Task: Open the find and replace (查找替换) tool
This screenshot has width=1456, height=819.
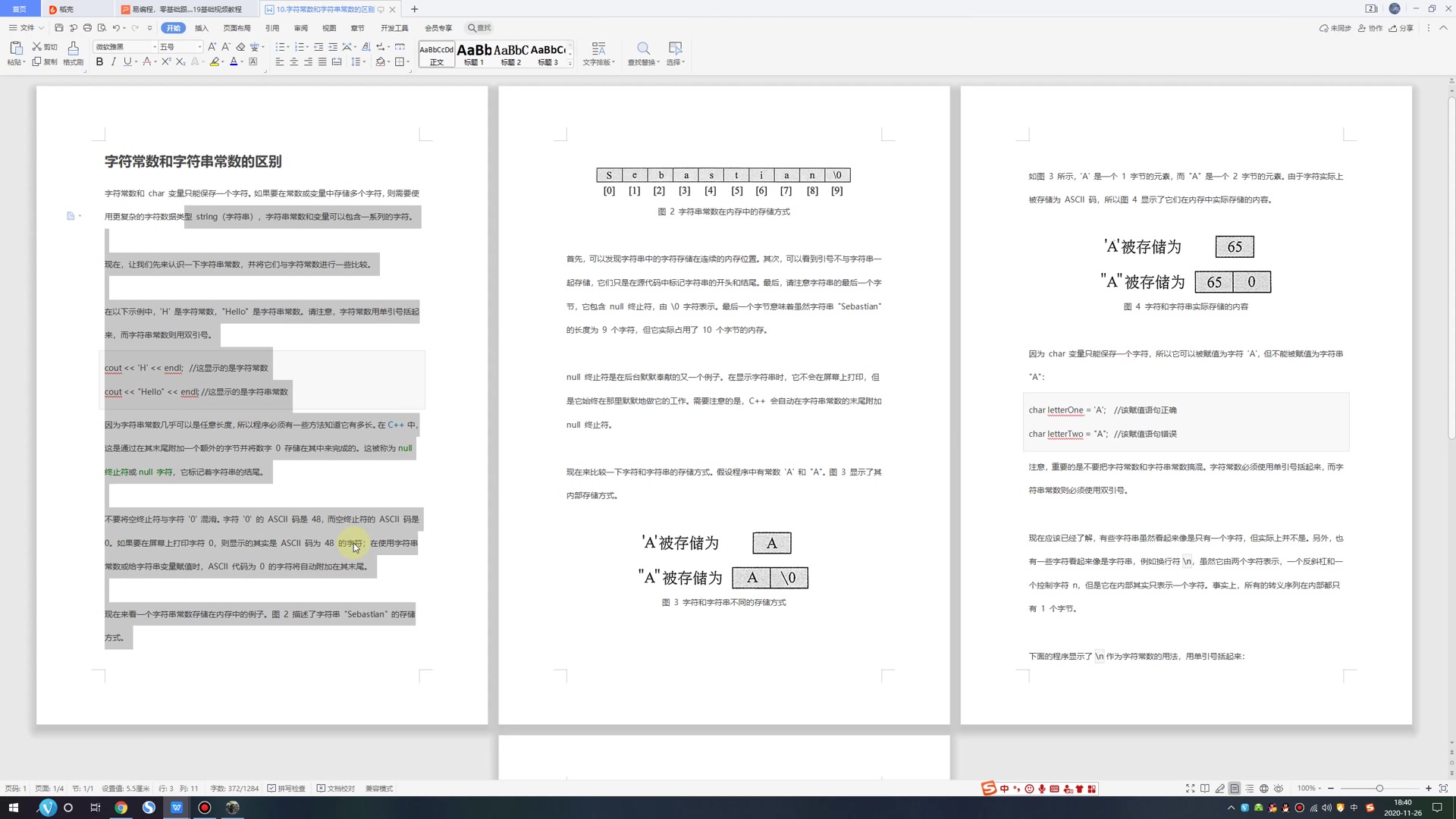Action: [x=643, y=55]
